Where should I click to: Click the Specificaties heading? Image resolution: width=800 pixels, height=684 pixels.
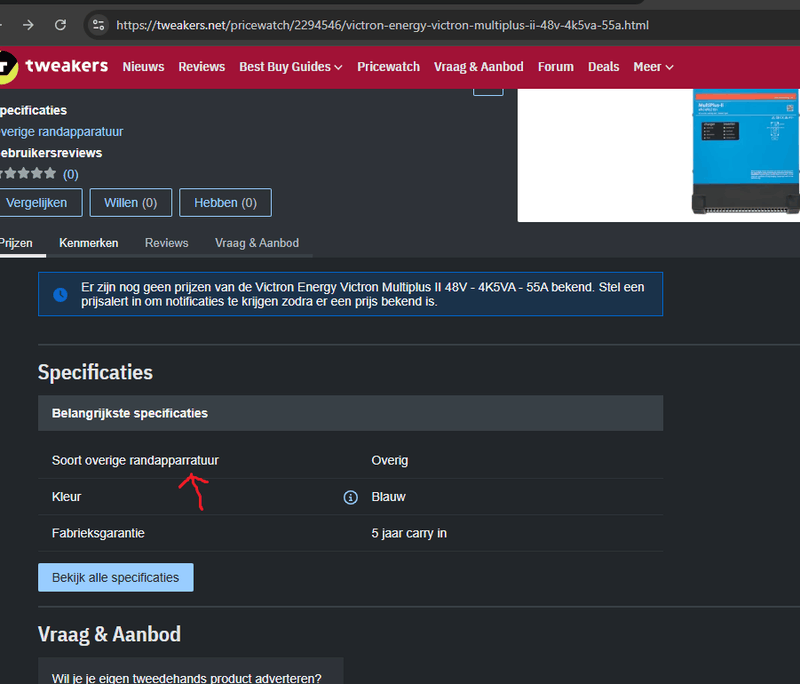point(95,372)
